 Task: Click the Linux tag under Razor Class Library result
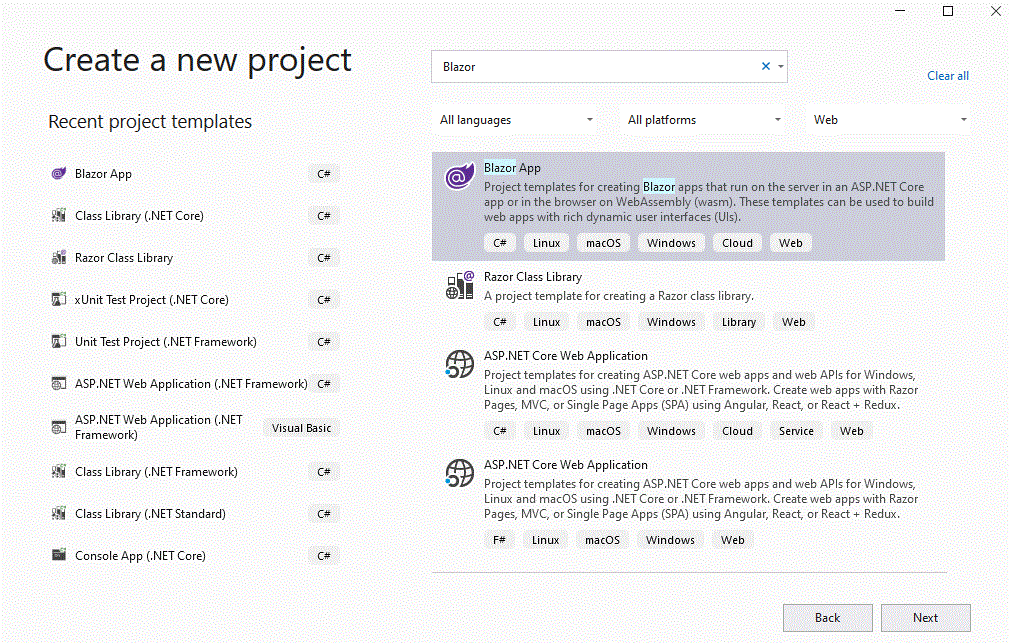[x=546, y=322]
